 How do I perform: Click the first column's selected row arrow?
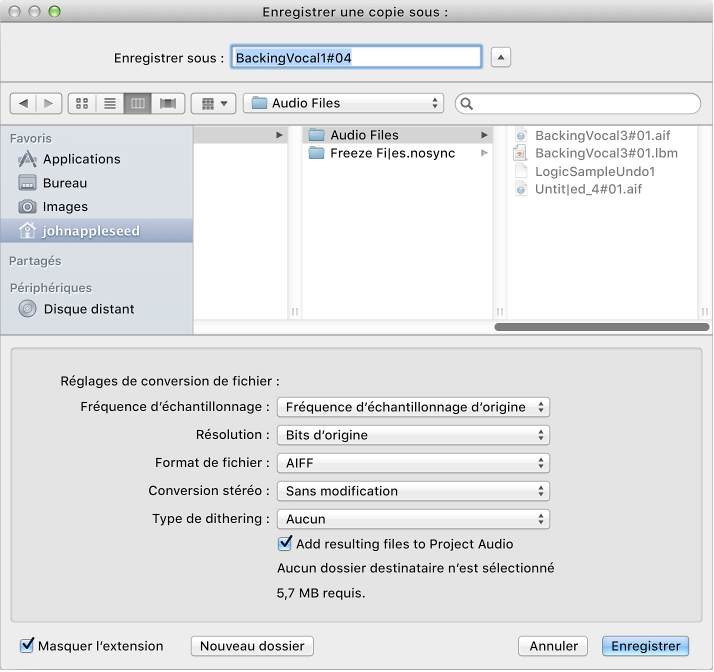coord(279,135)
